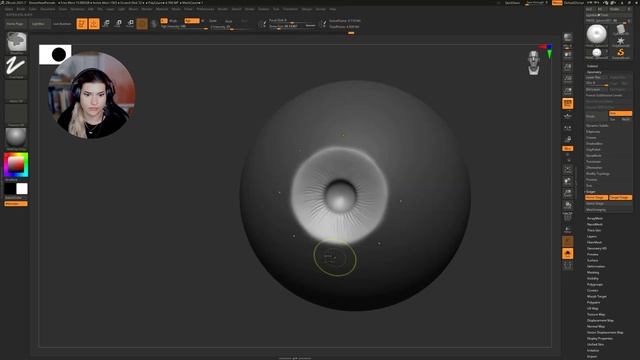
Task: Click the Draw Size slider
Action: pos(292,26)
